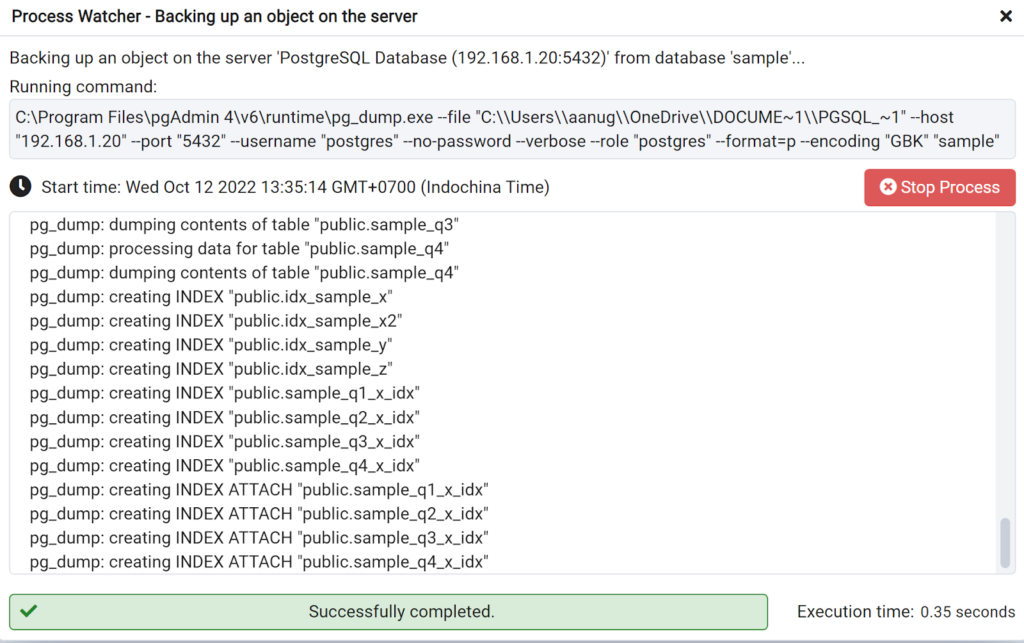Click the stop icon inside Stop Process button

(889, 186)
